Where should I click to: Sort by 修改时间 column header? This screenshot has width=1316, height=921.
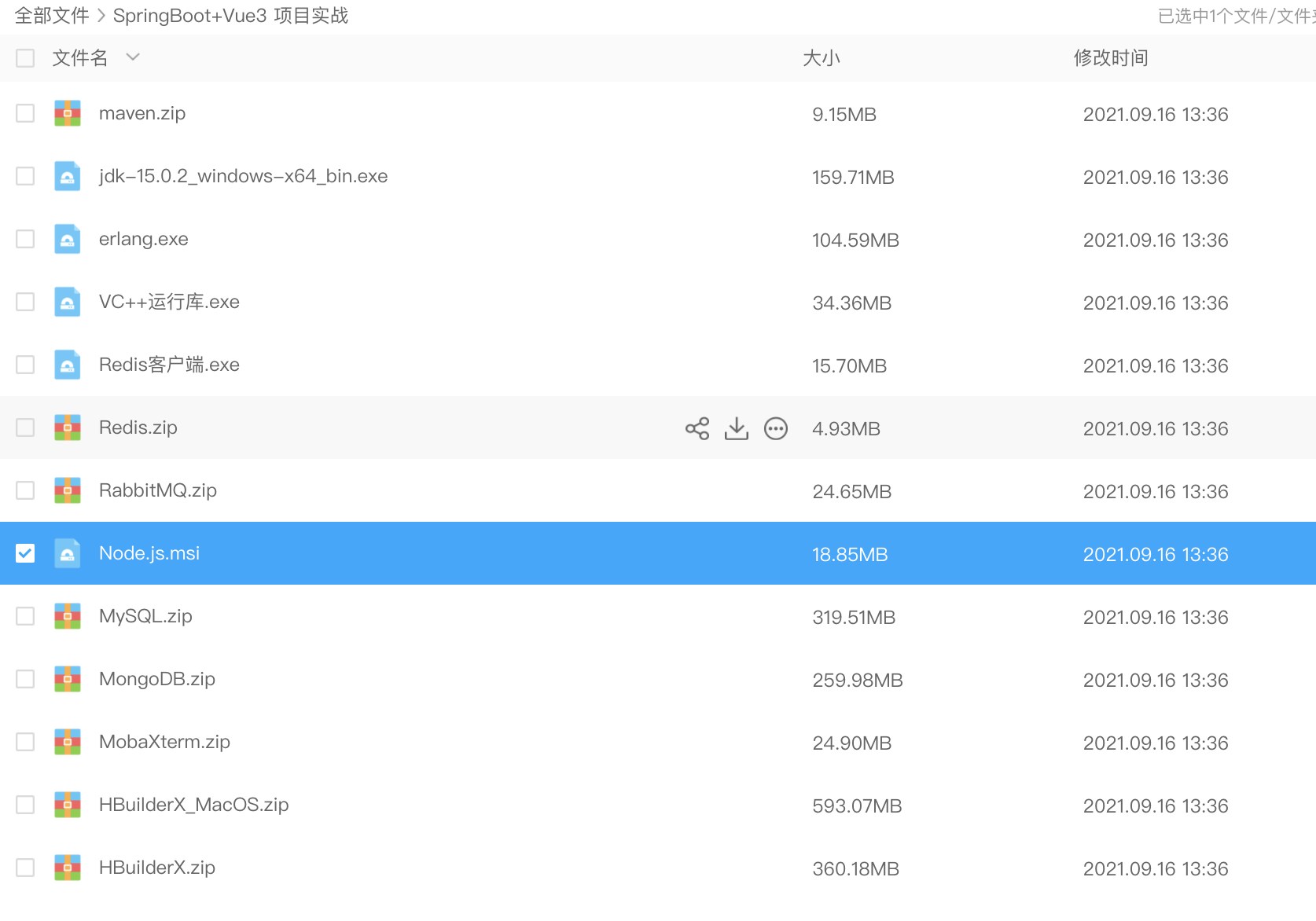click(1111, 58)
